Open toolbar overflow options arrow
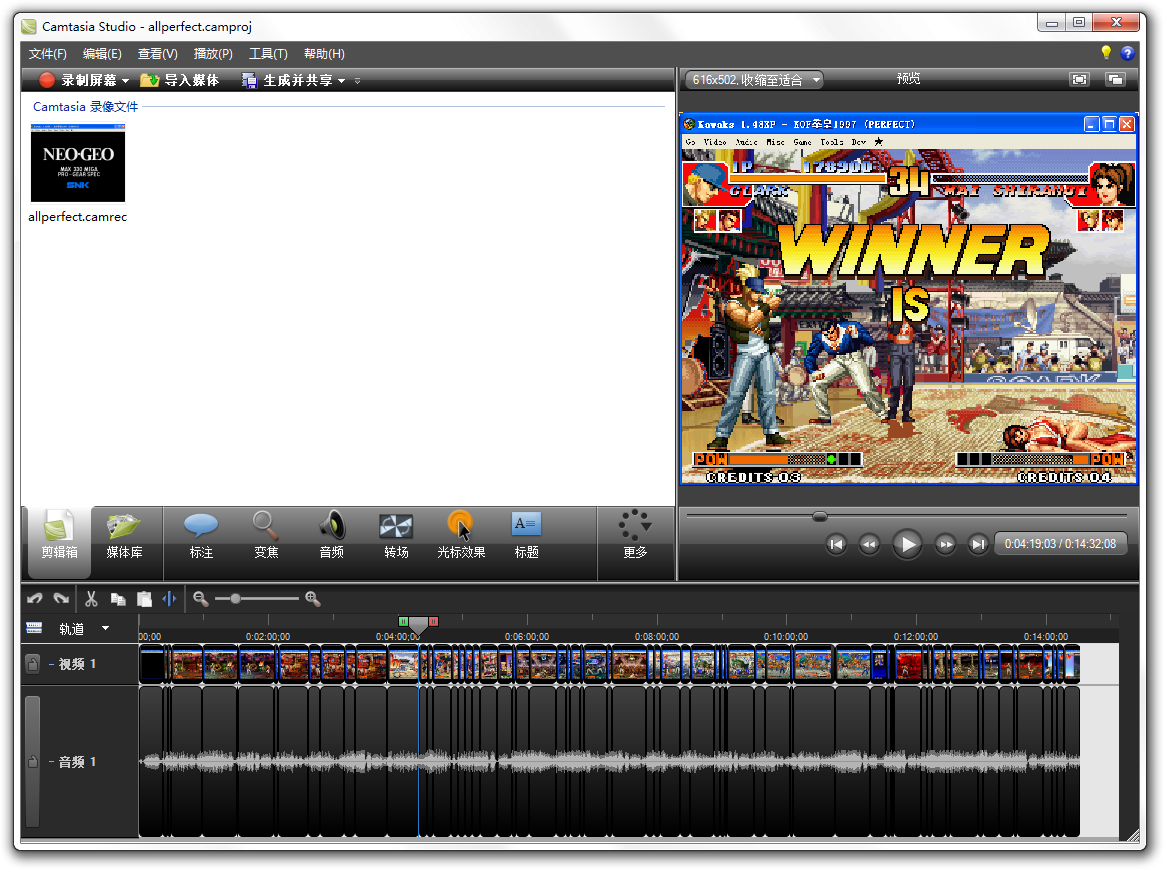The image size is (1165, 870). [x=357, y=81]
